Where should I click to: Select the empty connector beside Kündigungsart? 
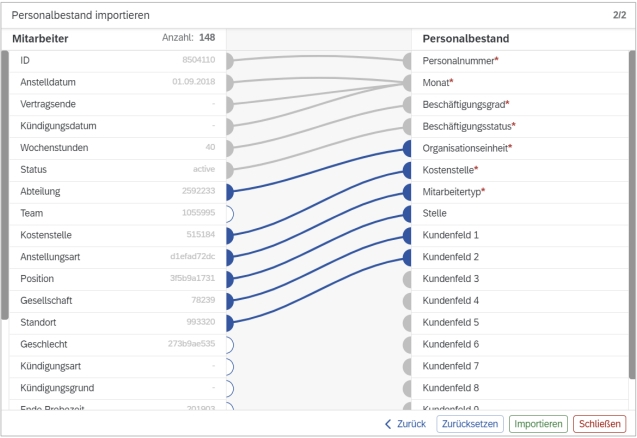point(229,367)
